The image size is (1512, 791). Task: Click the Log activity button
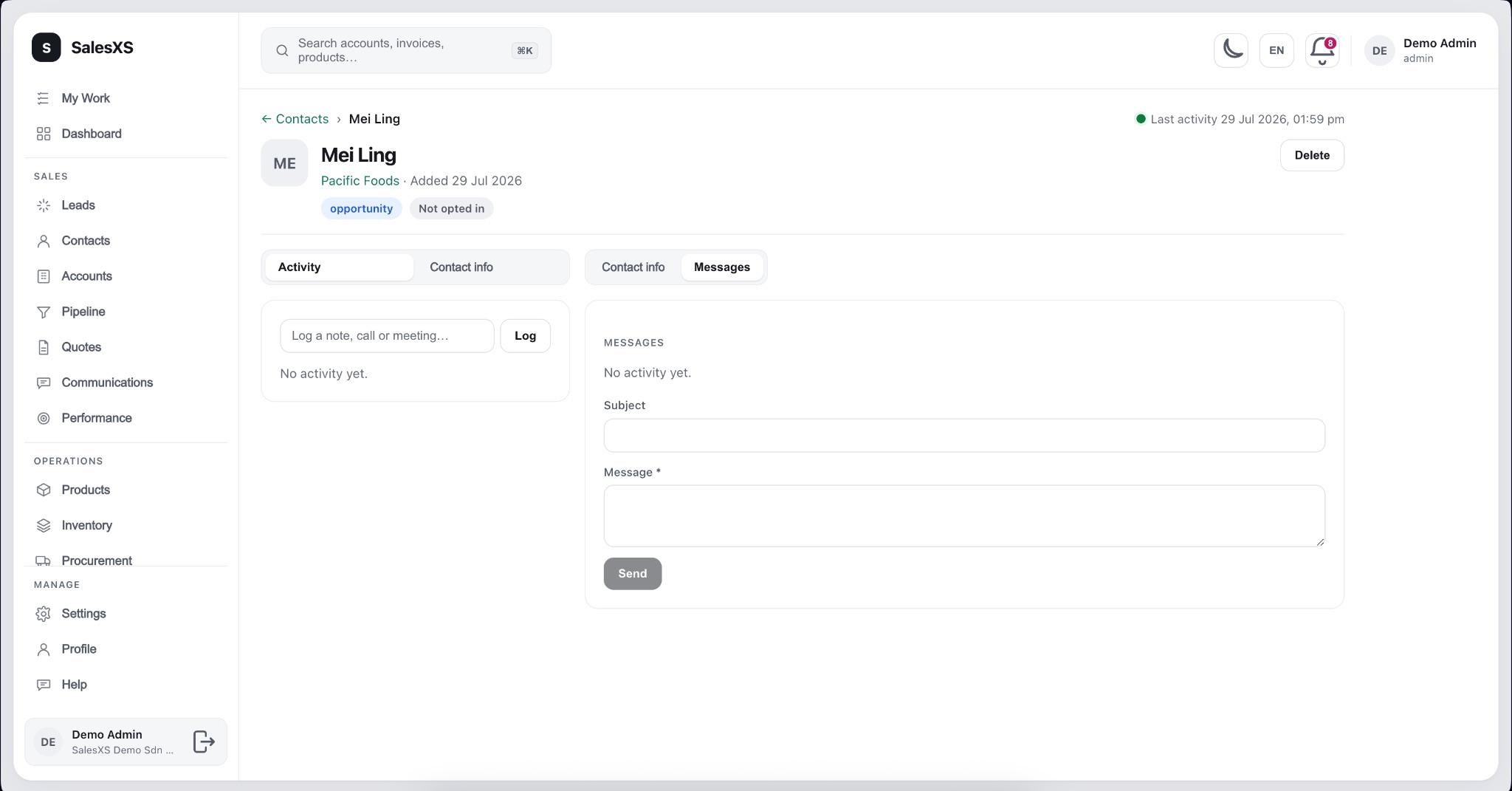pos(525,336)
